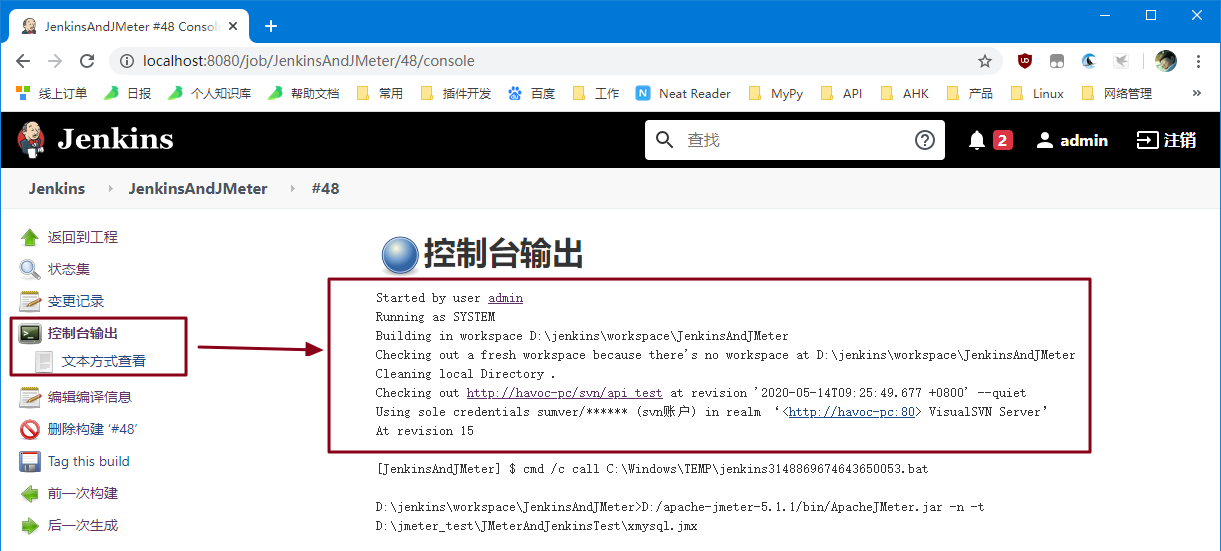Click the browser back arrow

click(x=23, y=61)
